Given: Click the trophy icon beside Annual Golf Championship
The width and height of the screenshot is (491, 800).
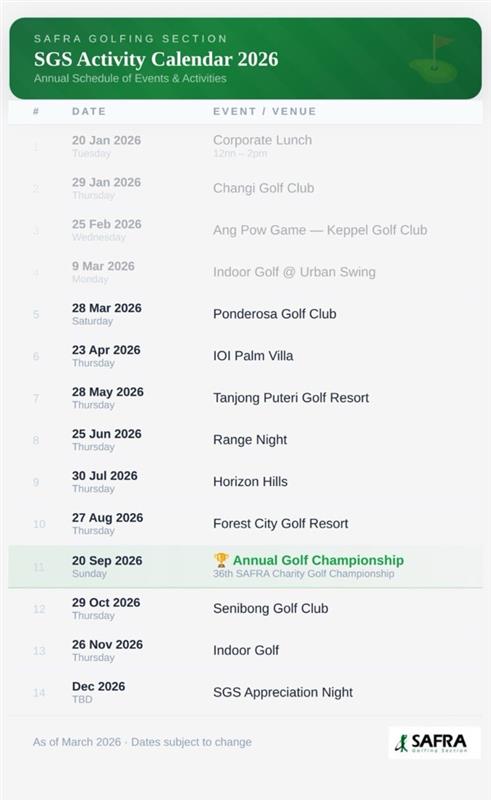Looking at the screenshot, I should click(x=221, y=560).
